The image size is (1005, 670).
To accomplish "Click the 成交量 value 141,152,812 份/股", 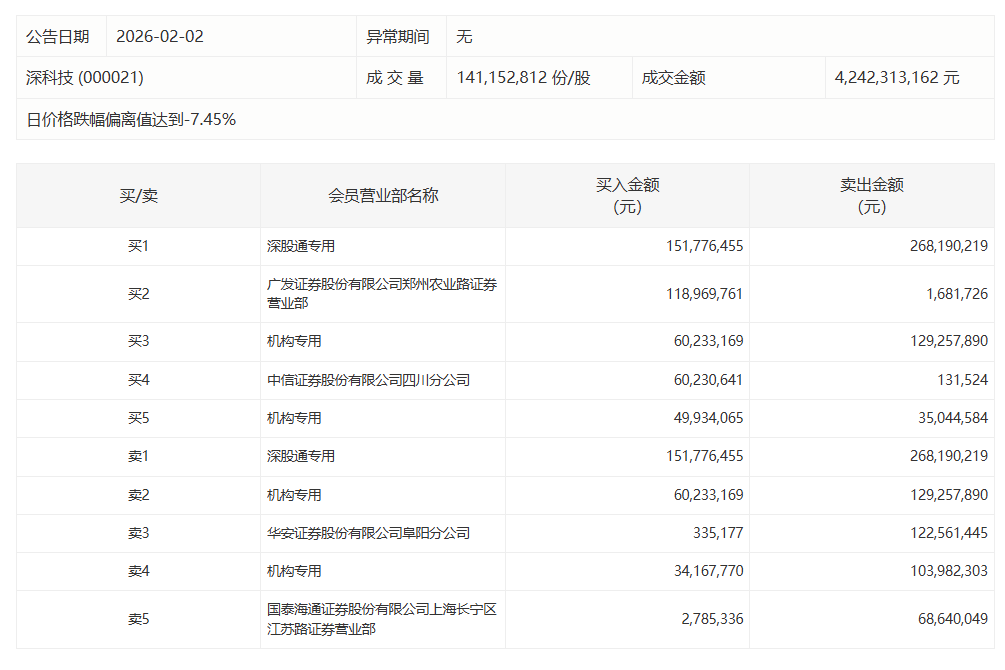I will point(523,78).
